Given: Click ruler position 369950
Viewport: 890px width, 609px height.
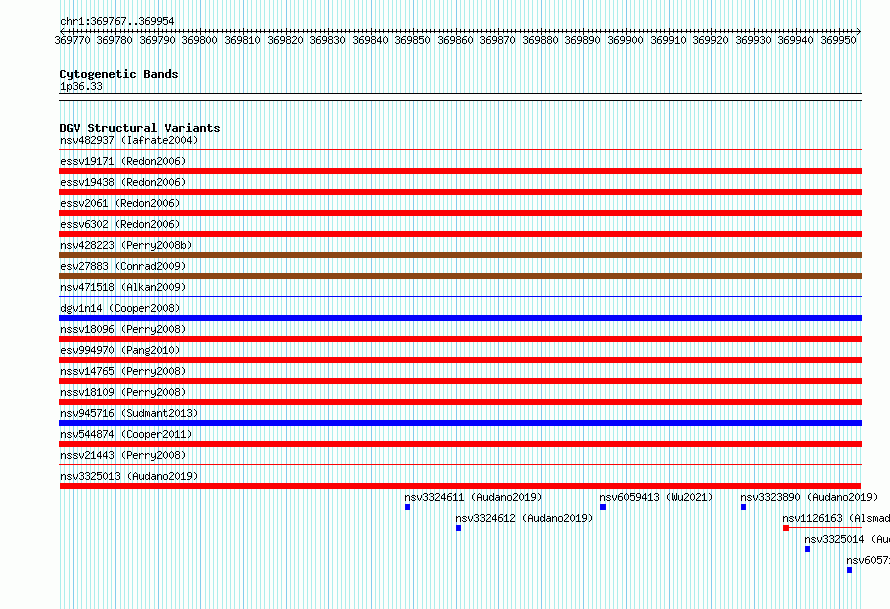Looking at the screenshot, I should (x=838, y=40).
